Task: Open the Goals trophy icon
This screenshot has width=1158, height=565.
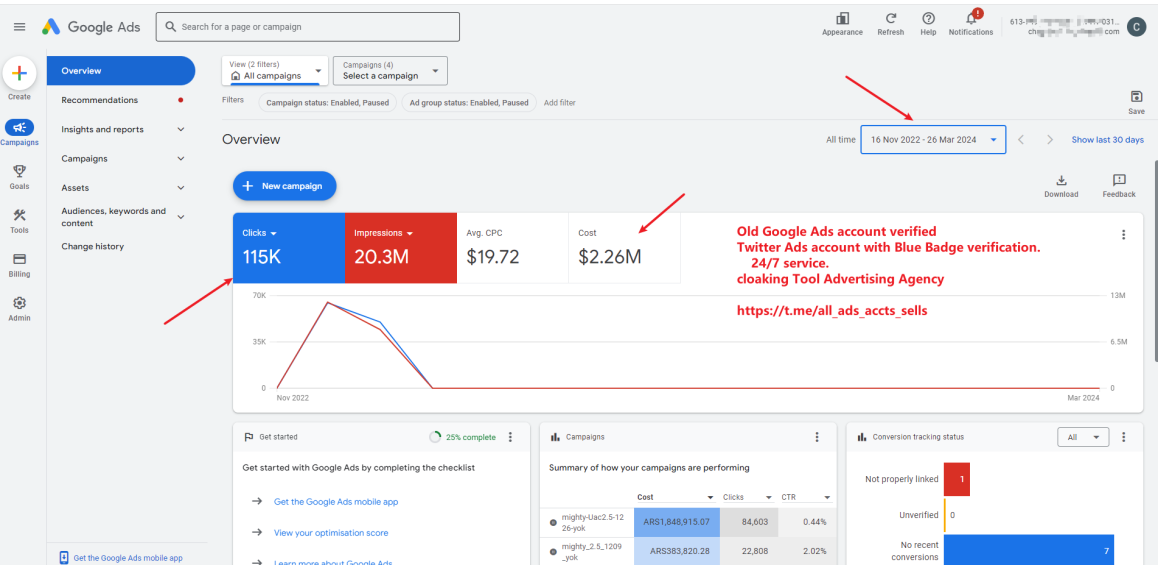Action: pyautogui.click(x=19, y=171)
